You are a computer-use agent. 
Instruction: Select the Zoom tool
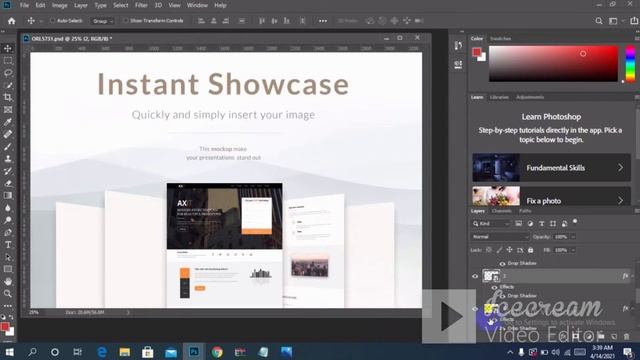pyautogui.click(x=8, y=294)
